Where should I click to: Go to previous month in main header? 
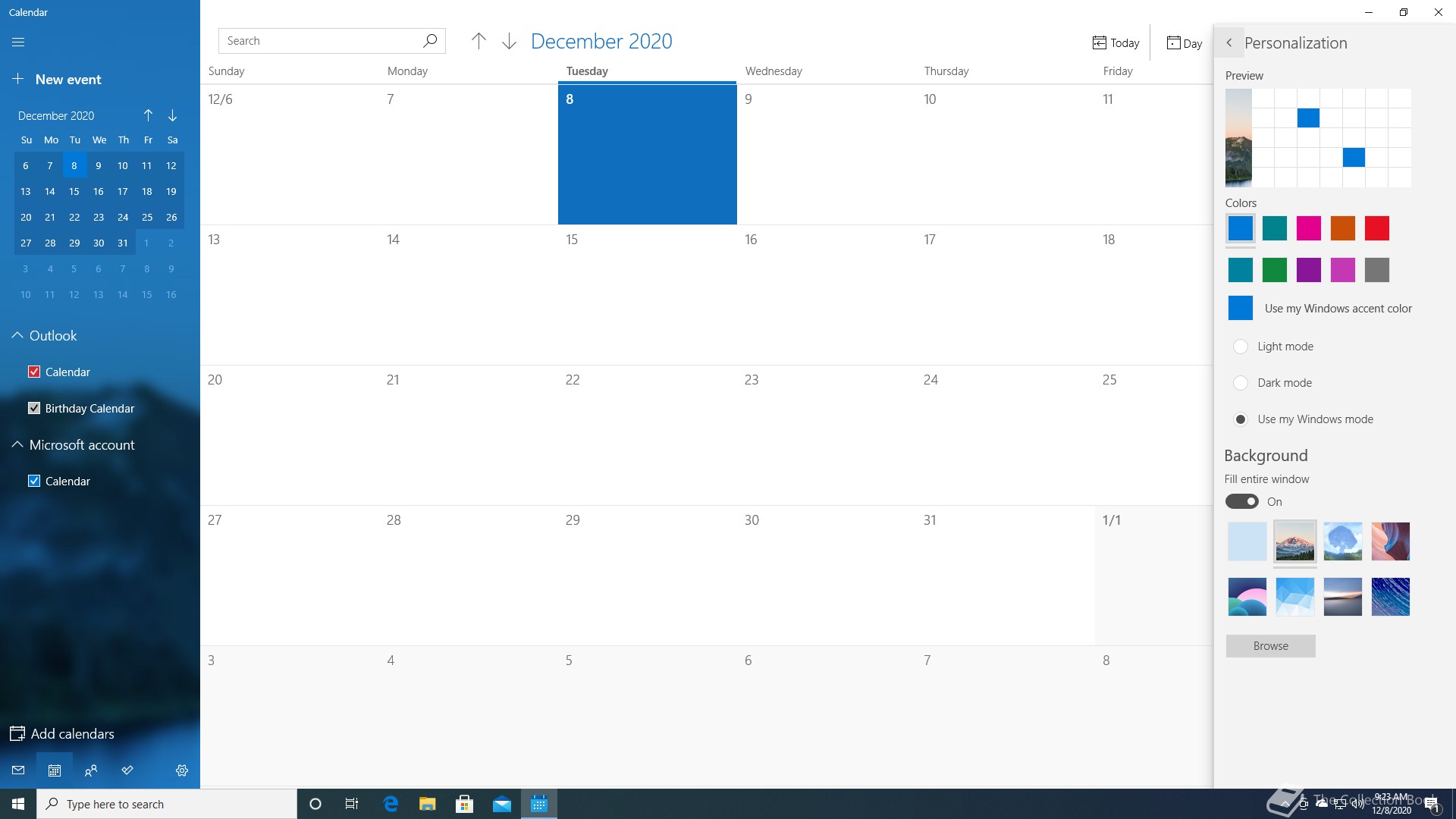pos(479,41)
